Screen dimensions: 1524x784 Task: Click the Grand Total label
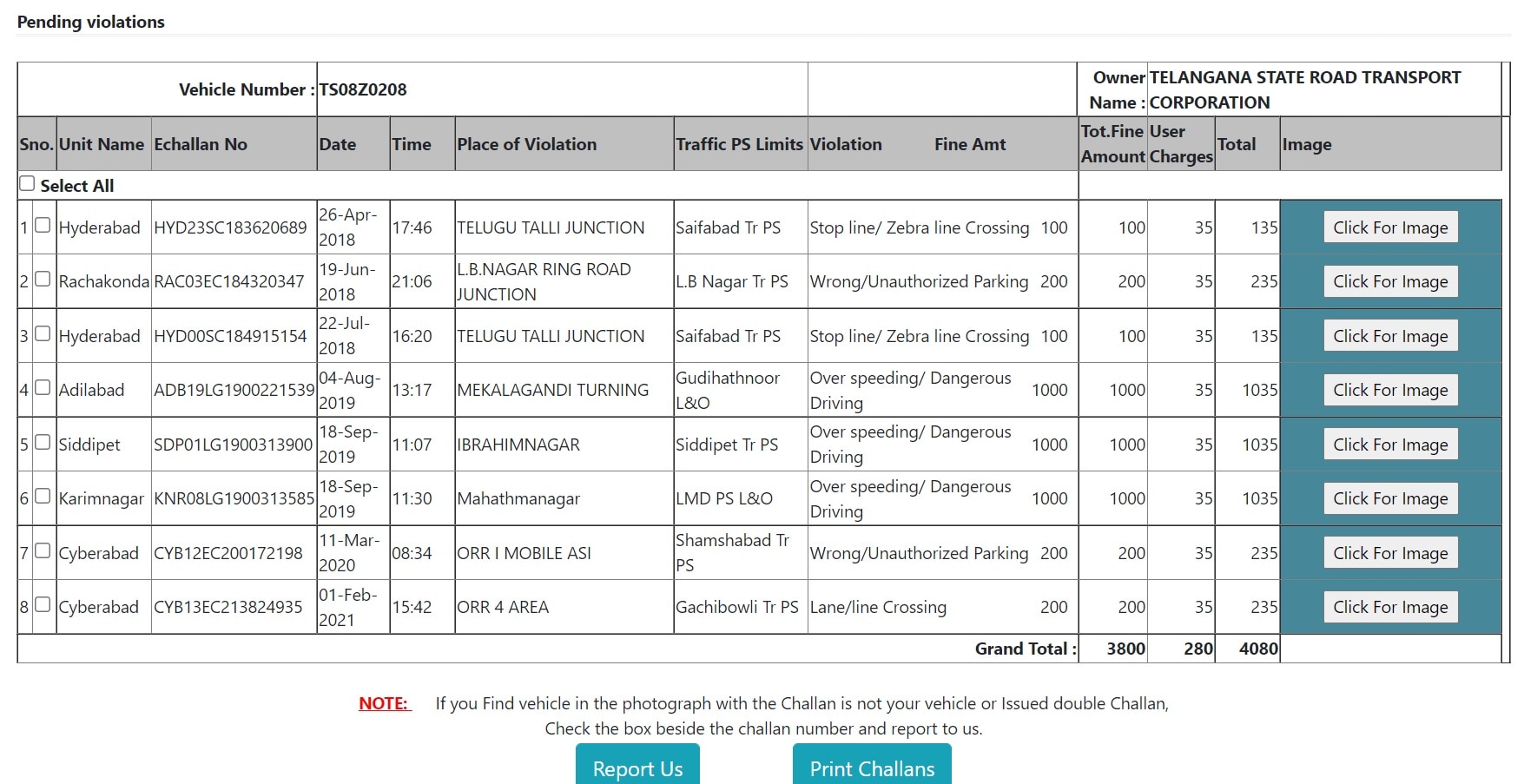pyautogui.click(x=1026, y=649)
